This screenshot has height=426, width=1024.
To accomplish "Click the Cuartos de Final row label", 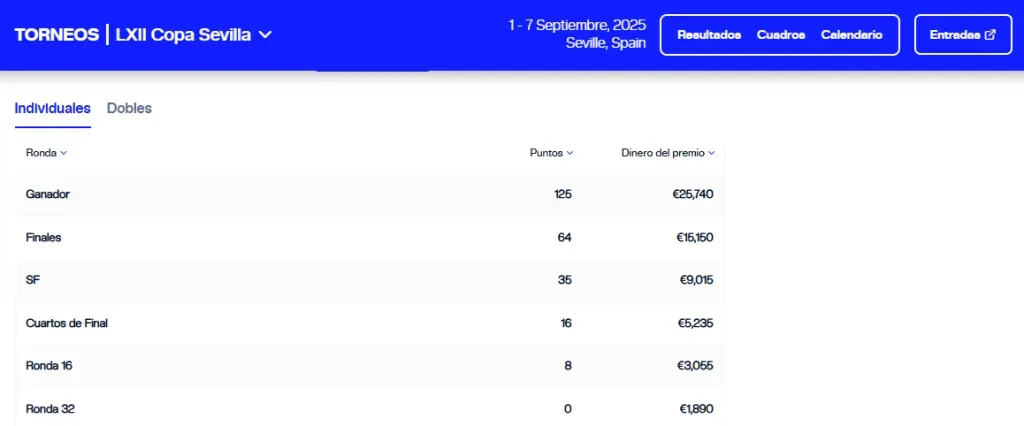I will point(66,323).
